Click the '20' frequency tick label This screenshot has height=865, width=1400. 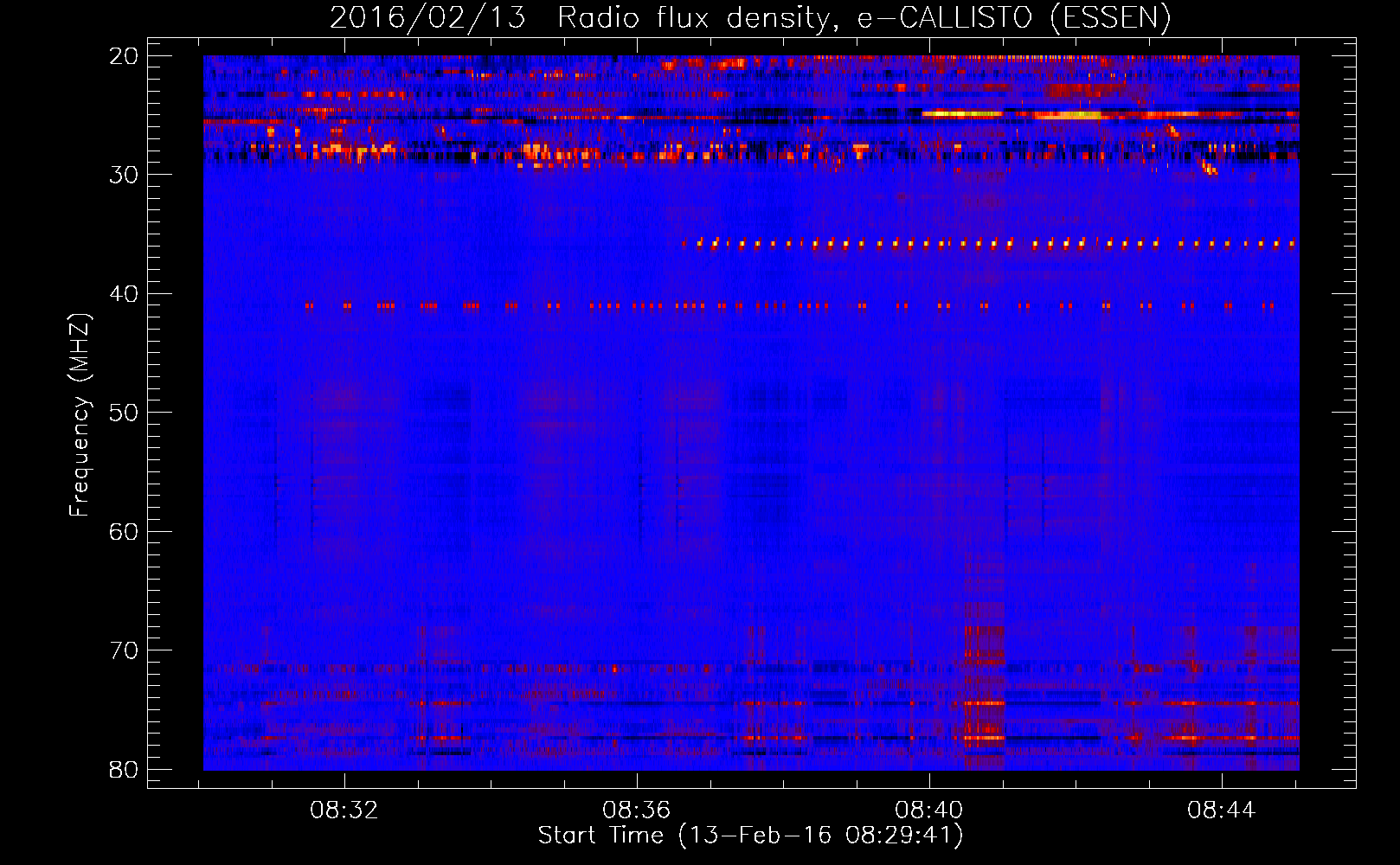click(x=124, y=55)
